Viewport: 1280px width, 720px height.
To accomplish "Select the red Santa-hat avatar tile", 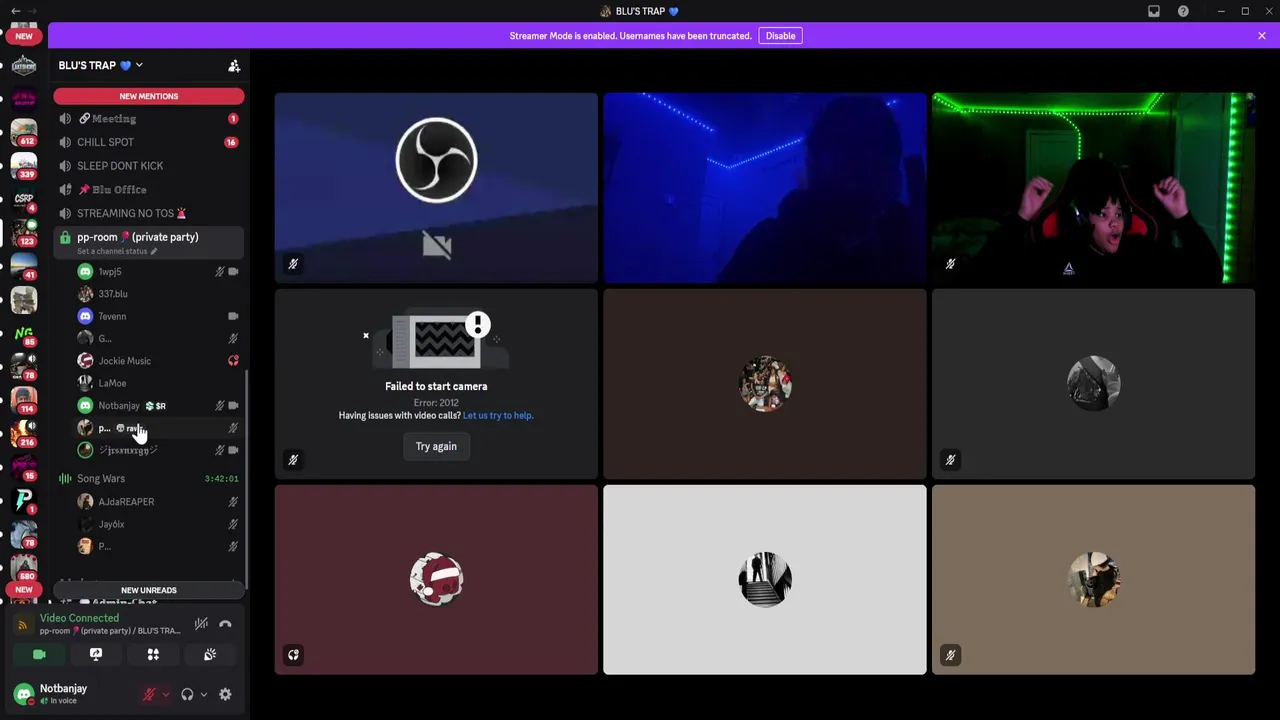I will [436, 580].
